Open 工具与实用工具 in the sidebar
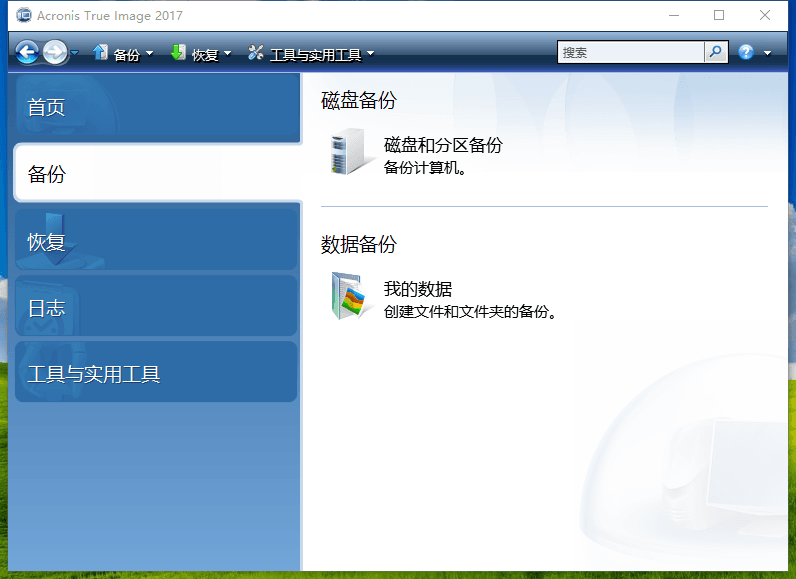 (156, 372)
